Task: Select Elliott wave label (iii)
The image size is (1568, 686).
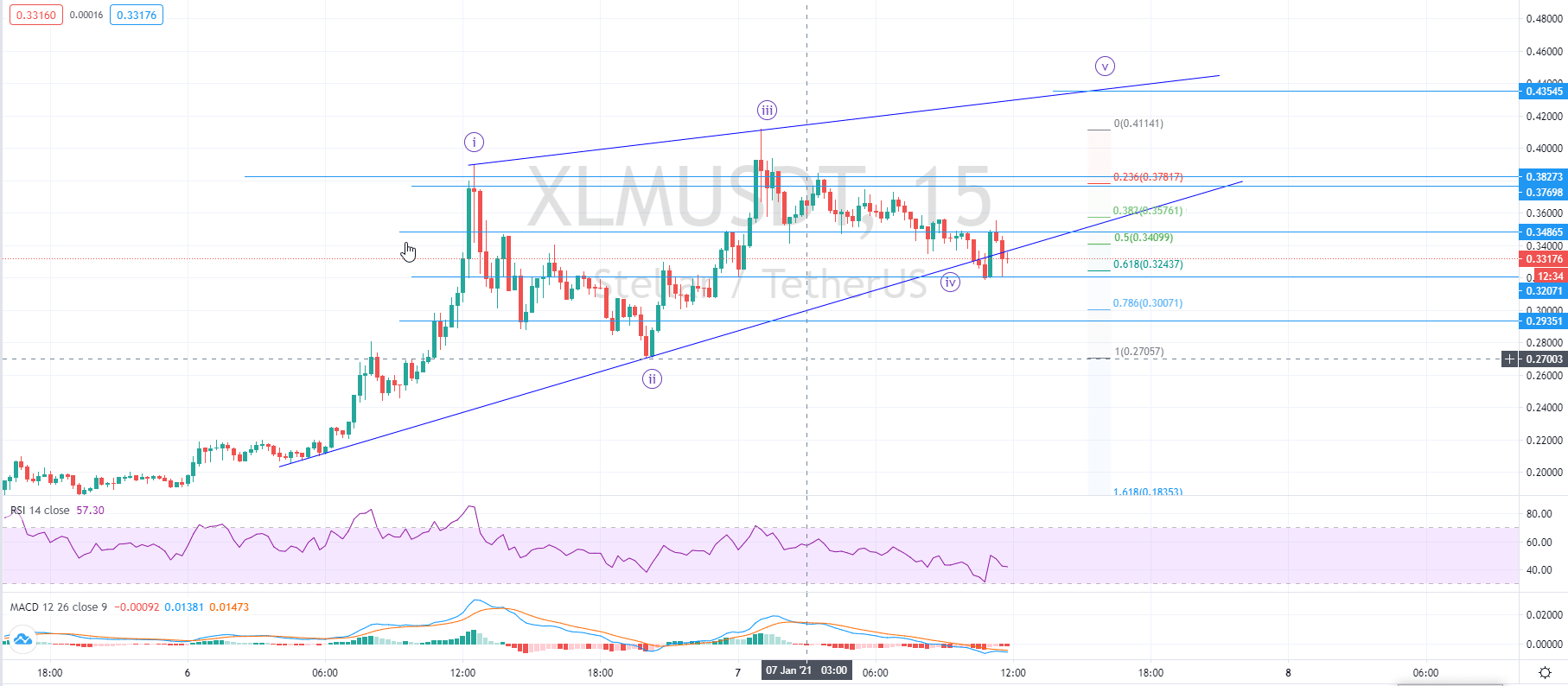Action: pyautogui.click(x=767, y=110)
